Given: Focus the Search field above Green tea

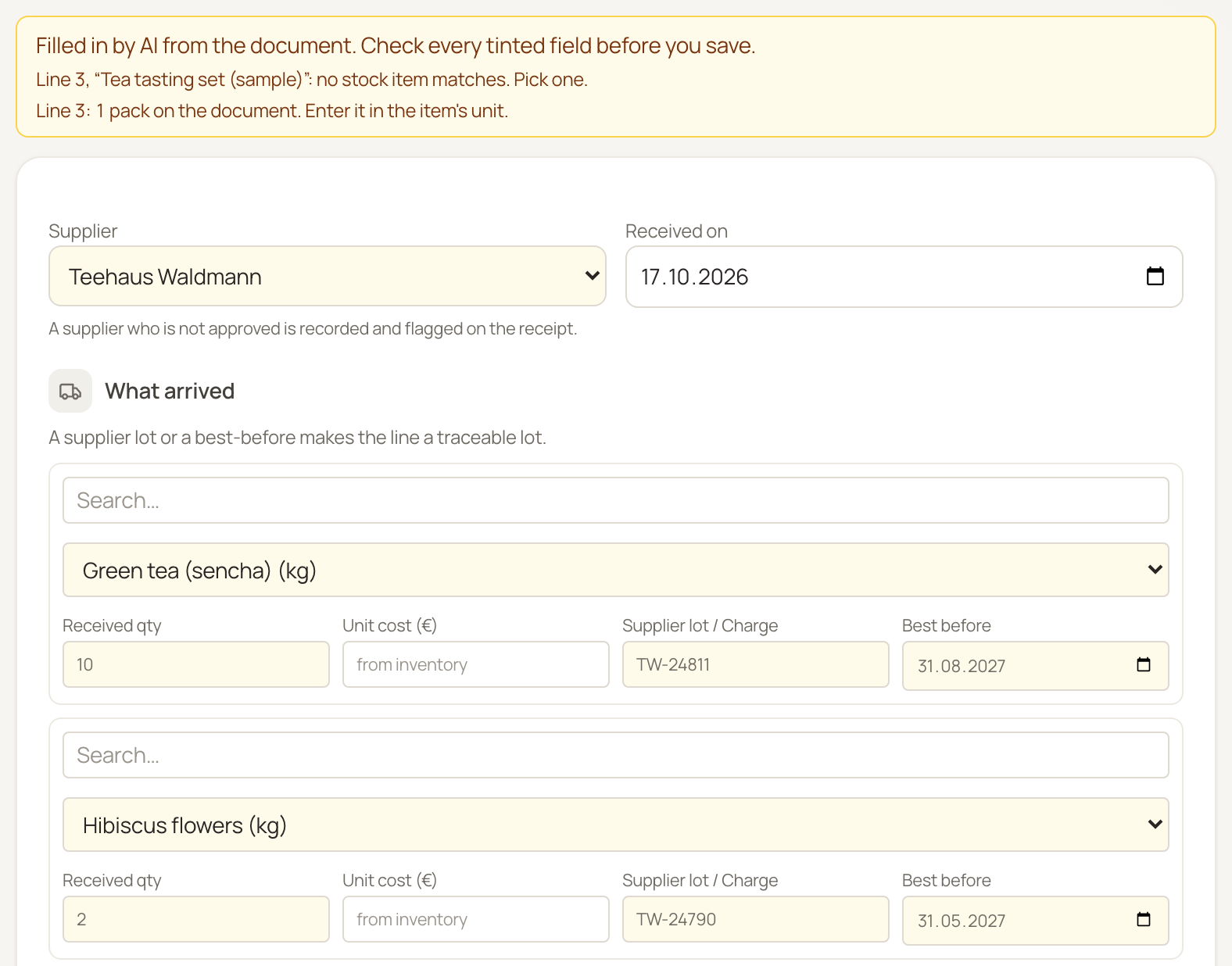Looking at the screenshot, I should tap(616, 500).
